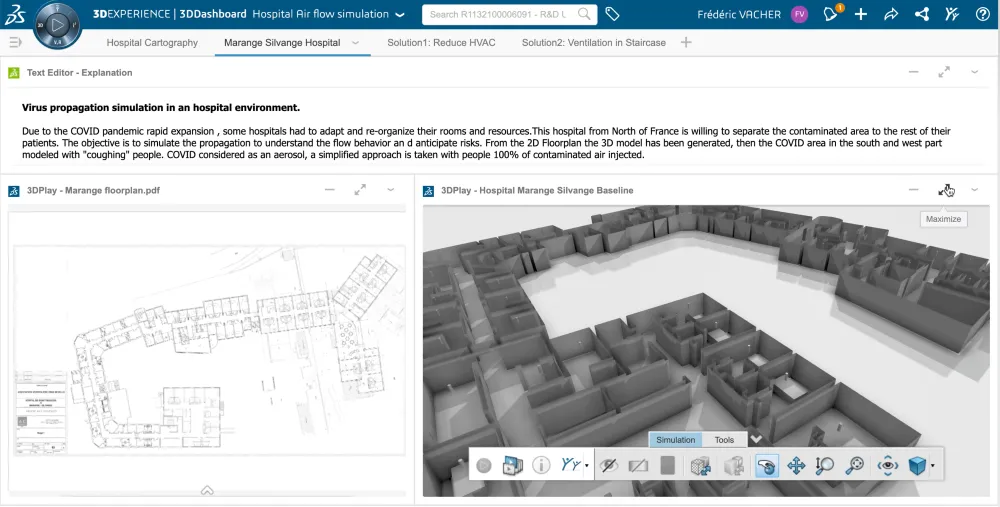The image size is (1000, 507).
Task: Click the blue cube view icon
Action: tap(917, 466)
